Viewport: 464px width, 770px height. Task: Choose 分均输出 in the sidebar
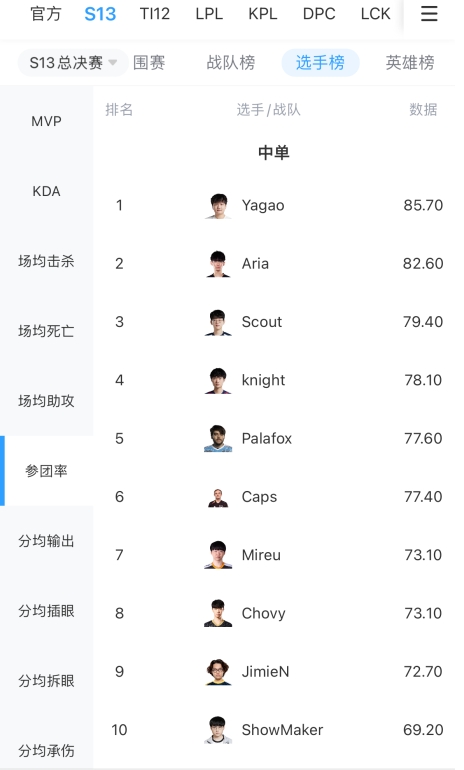point(47,541)
